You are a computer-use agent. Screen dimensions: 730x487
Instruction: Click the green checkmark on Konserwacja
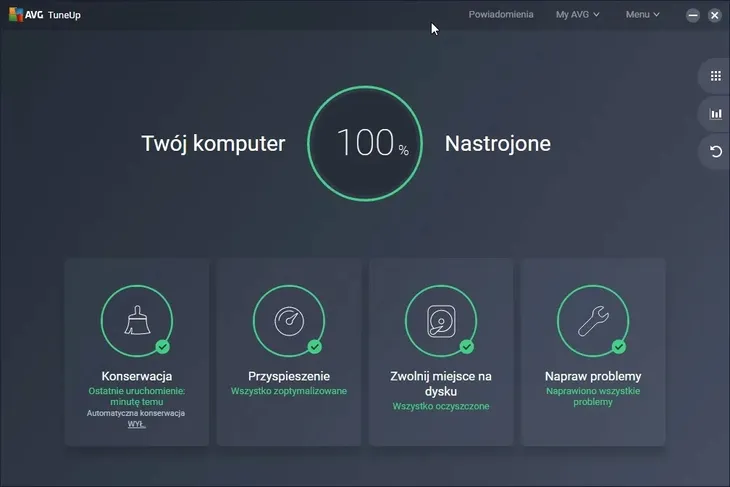162,347
